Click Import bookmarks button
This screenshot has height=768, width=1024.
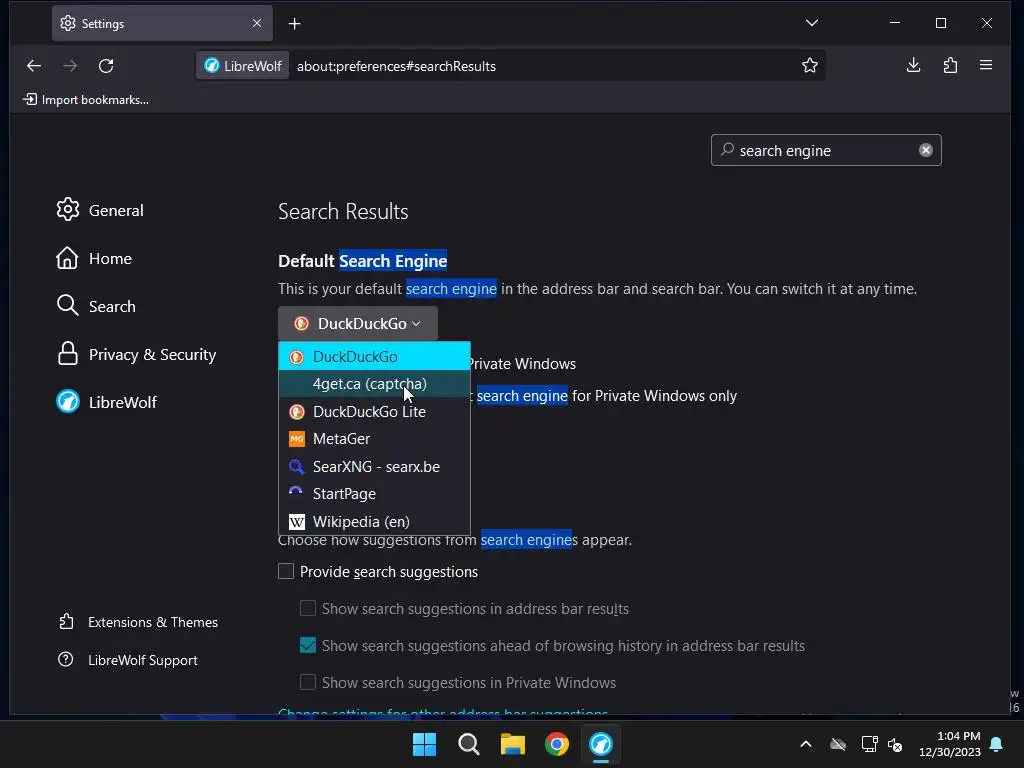point(86,100)
